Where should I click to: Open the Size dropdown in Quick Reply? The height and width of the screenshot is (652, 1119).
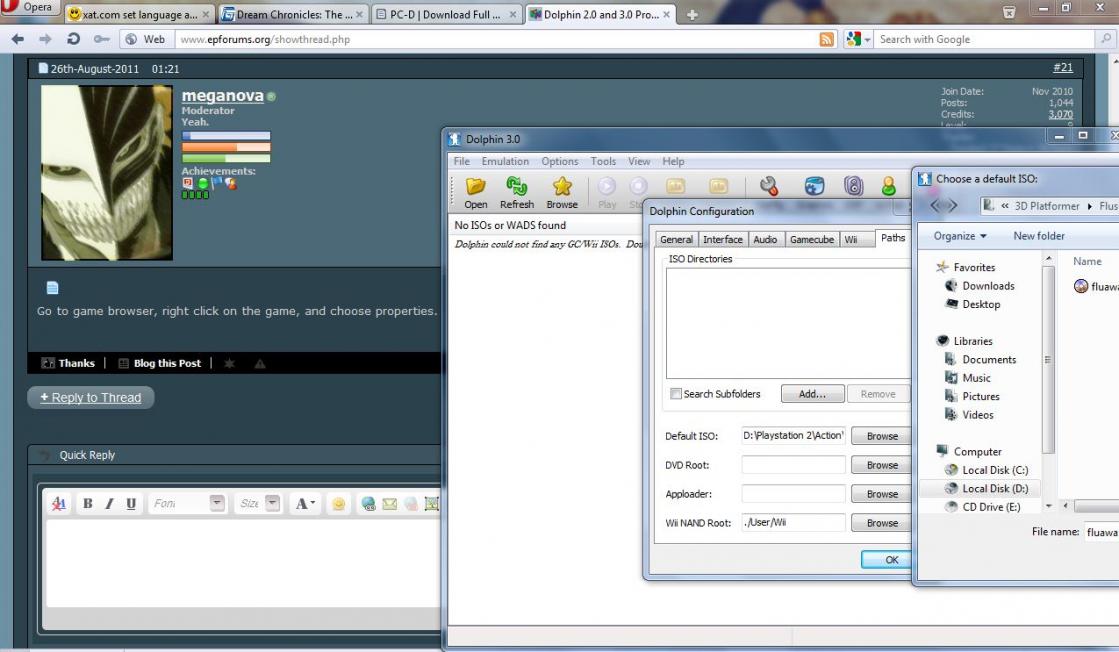(x=273, y=503)
